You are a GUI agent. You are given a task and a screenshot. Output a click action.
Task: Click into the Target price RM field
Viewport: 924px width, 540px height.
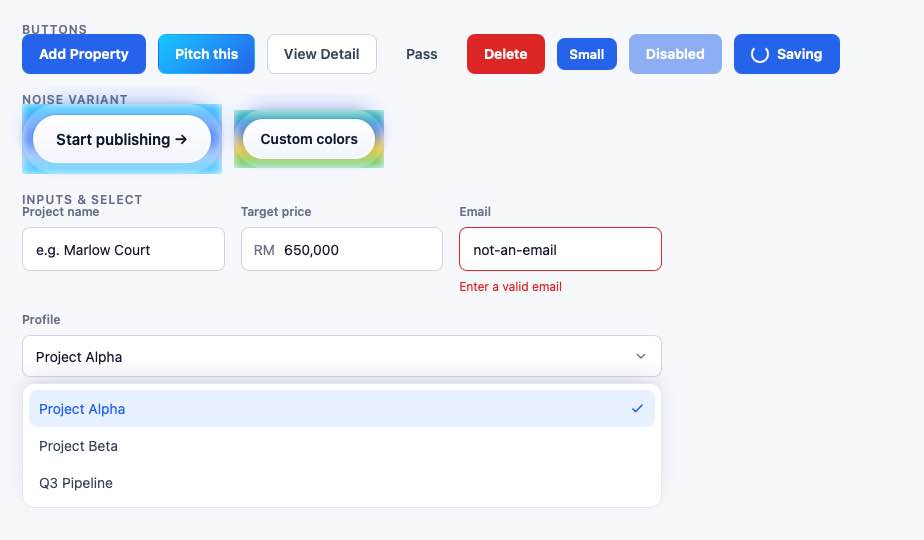pyautogui.click(x=342, y=249)
